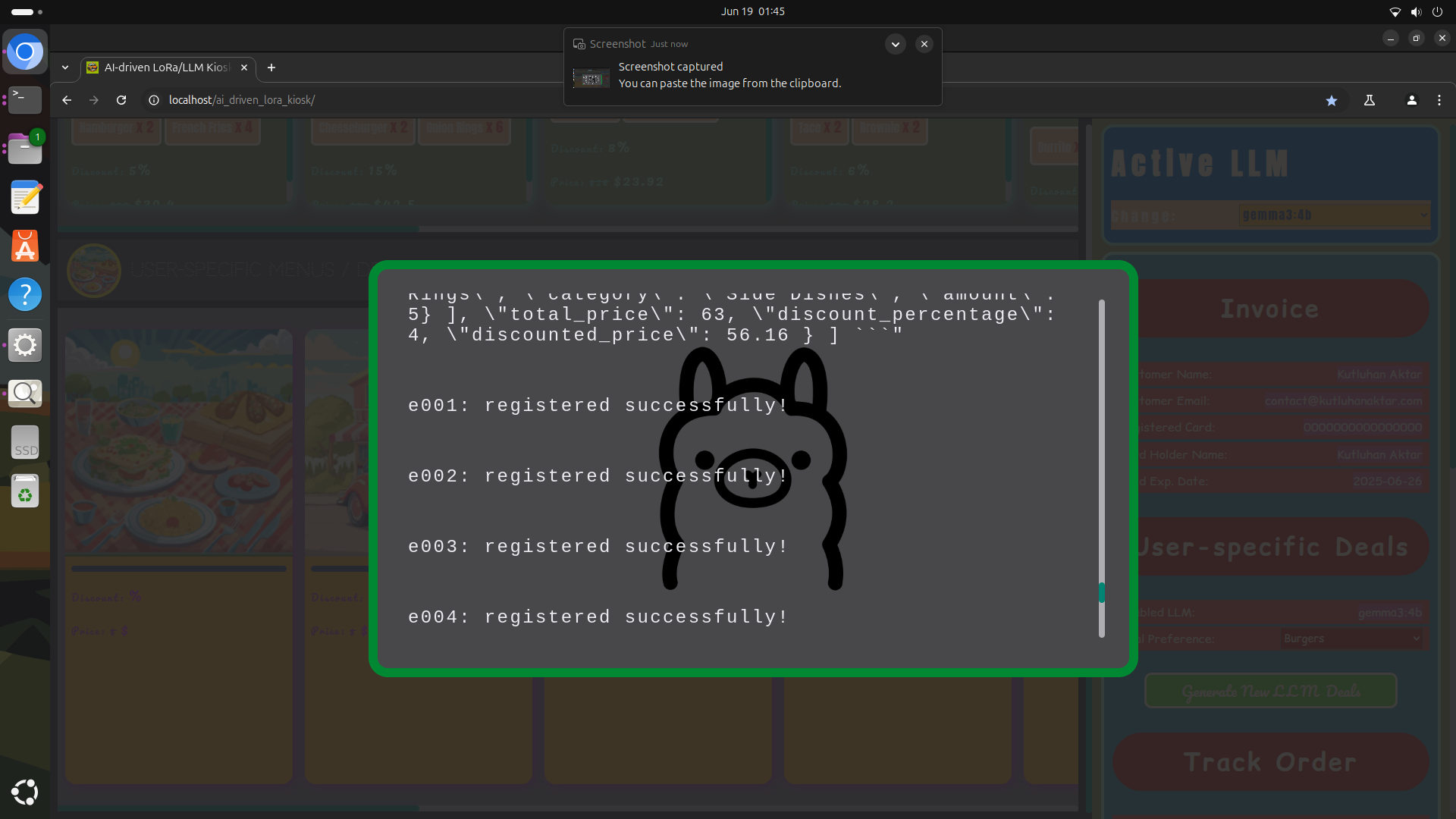Screen dimensions: 1456x819
Task: Click the Track Order button
Action: coord(1270,761)
